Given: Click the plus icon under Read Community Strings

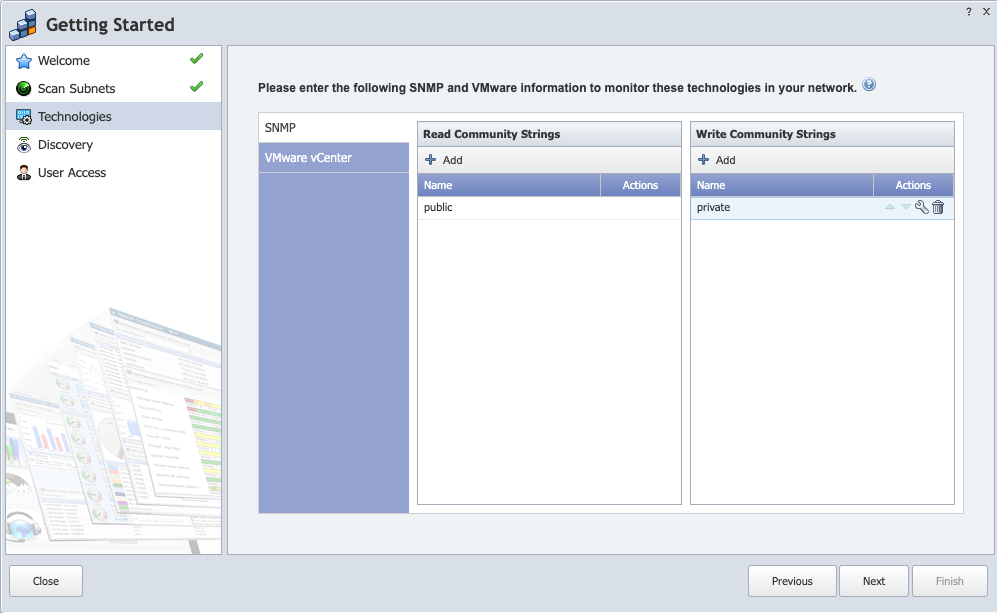Looking at the screenshot, I should coord(430,160).
